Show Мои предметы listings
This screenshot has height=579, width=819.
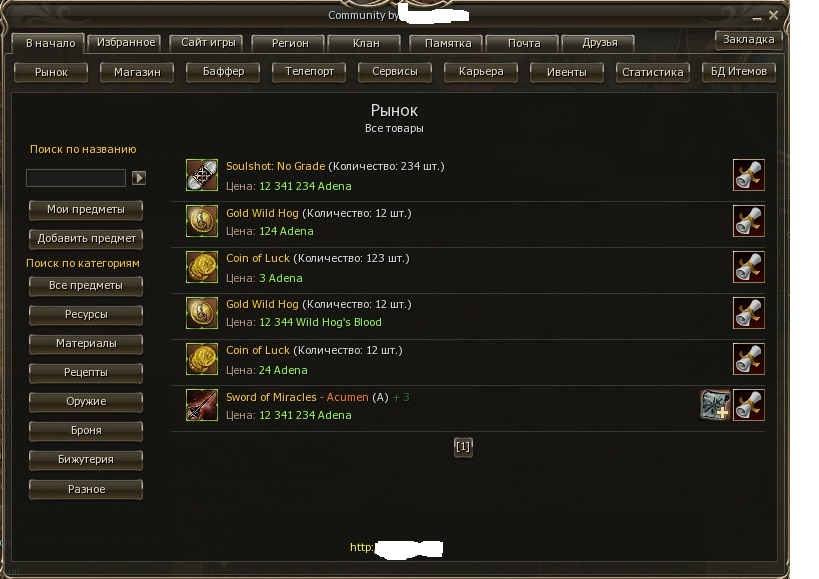point(86,209)
